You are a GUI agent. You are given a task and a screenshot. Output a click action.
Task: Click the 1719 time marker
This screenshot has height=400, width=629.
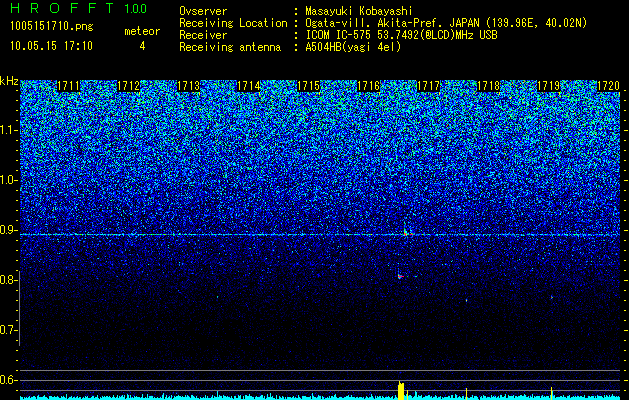pos(549,86)
